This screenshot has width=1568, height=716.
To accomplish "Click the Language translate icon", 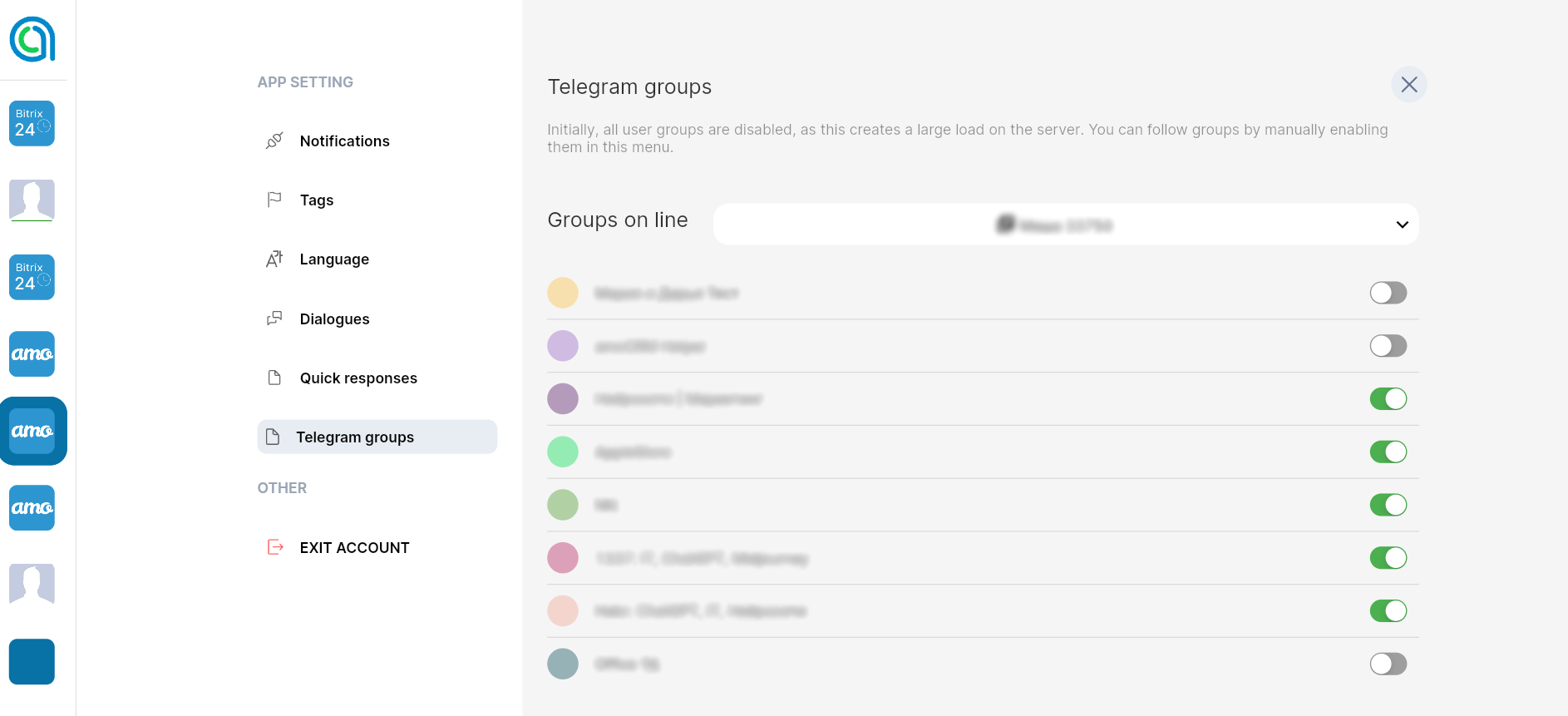I will point(274,259).
